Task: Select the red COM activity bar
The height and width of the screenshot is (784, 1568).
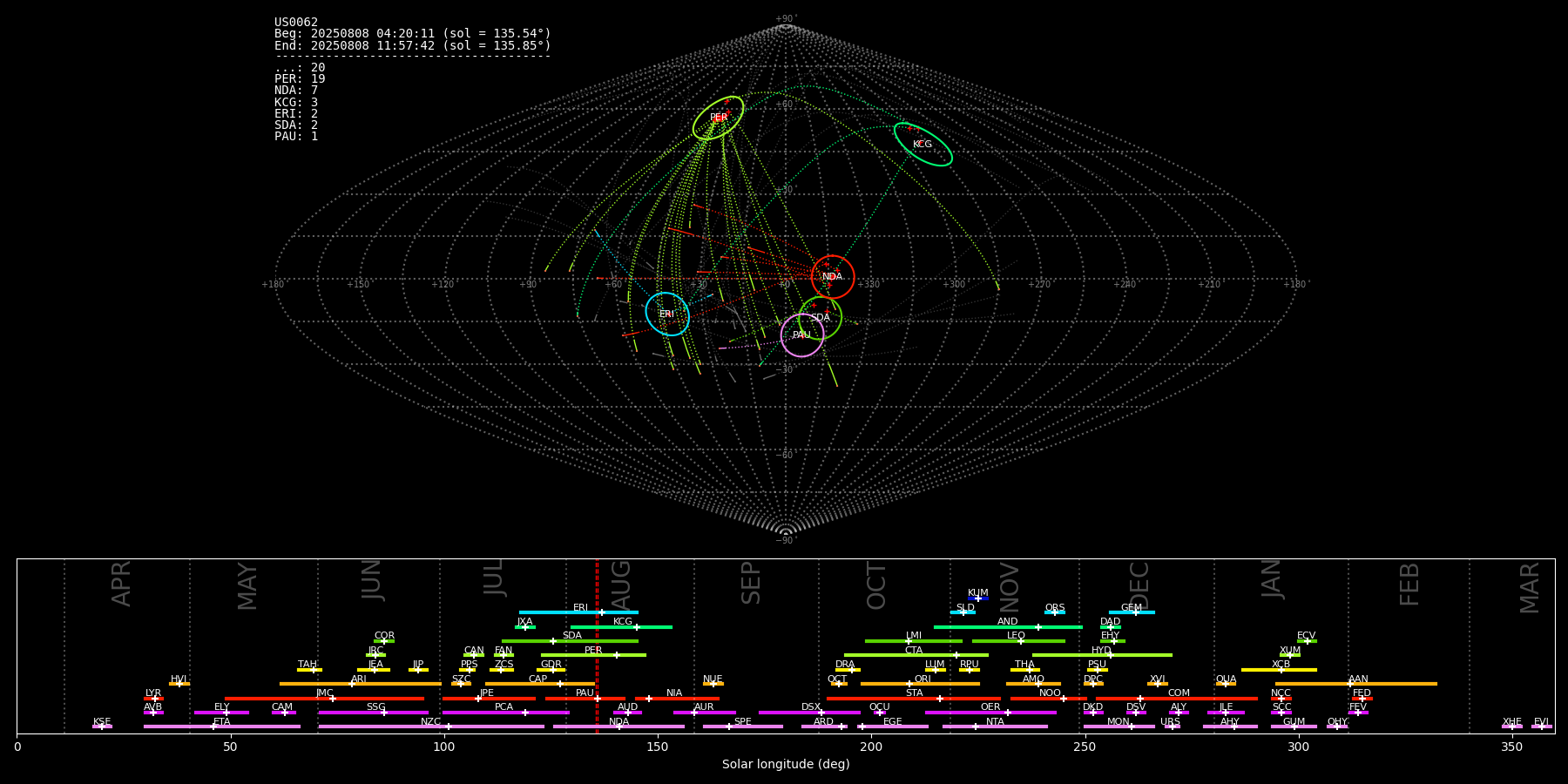Action: pyautogui.click(x=1177, y=699)
